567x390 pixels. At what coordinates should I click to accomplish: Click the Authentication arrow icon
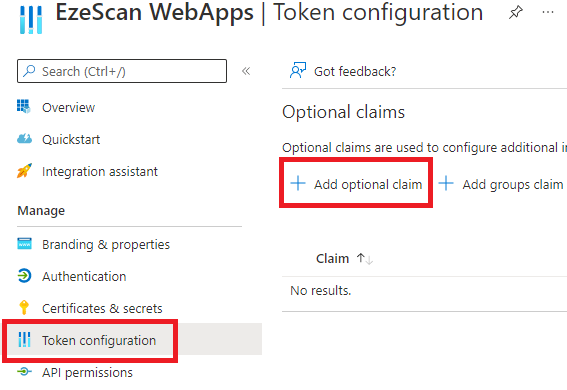tap(24, 276)
